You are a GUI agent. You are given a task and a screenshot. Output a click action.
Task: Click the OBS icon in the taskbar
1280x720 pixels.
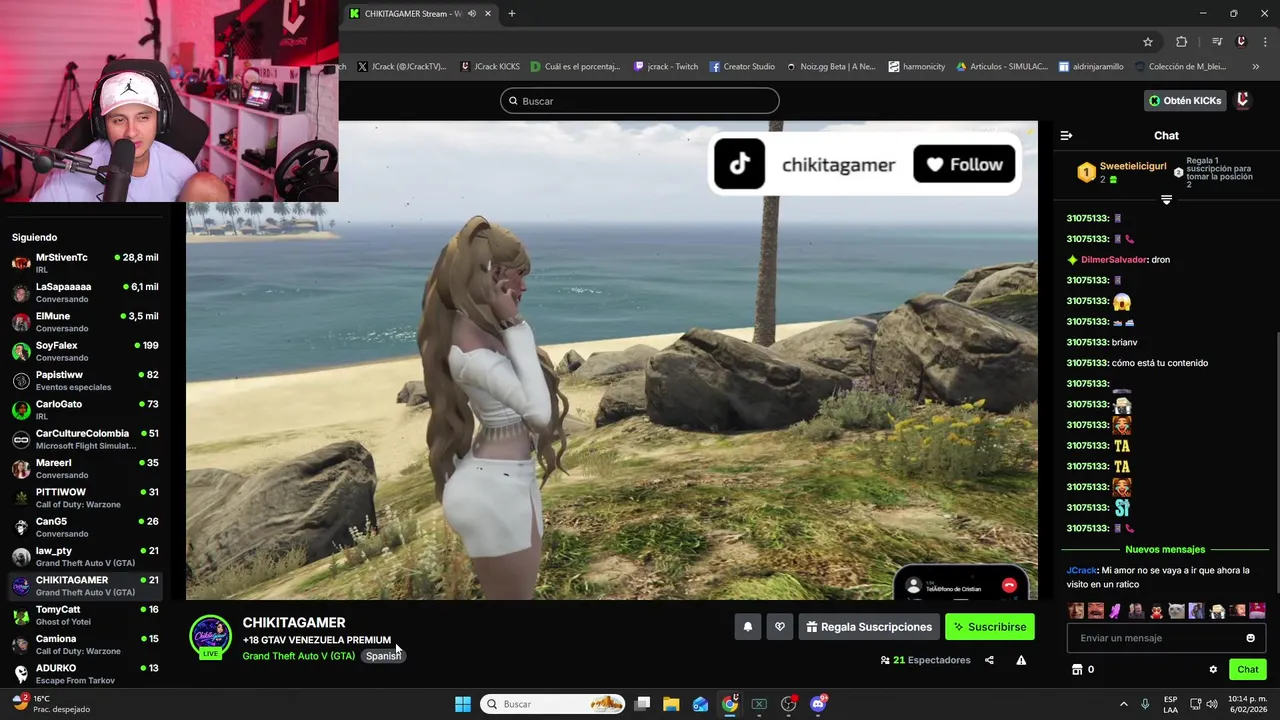coord(789,704)
